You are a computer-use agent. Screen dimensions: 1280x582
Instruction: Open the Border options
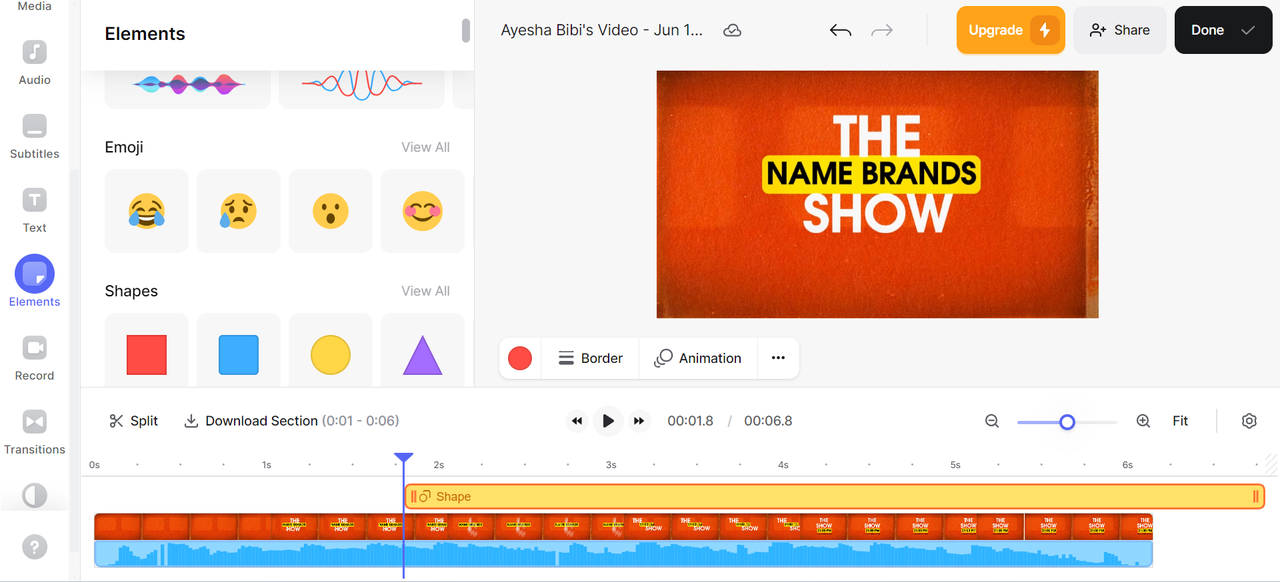point(590,358)
